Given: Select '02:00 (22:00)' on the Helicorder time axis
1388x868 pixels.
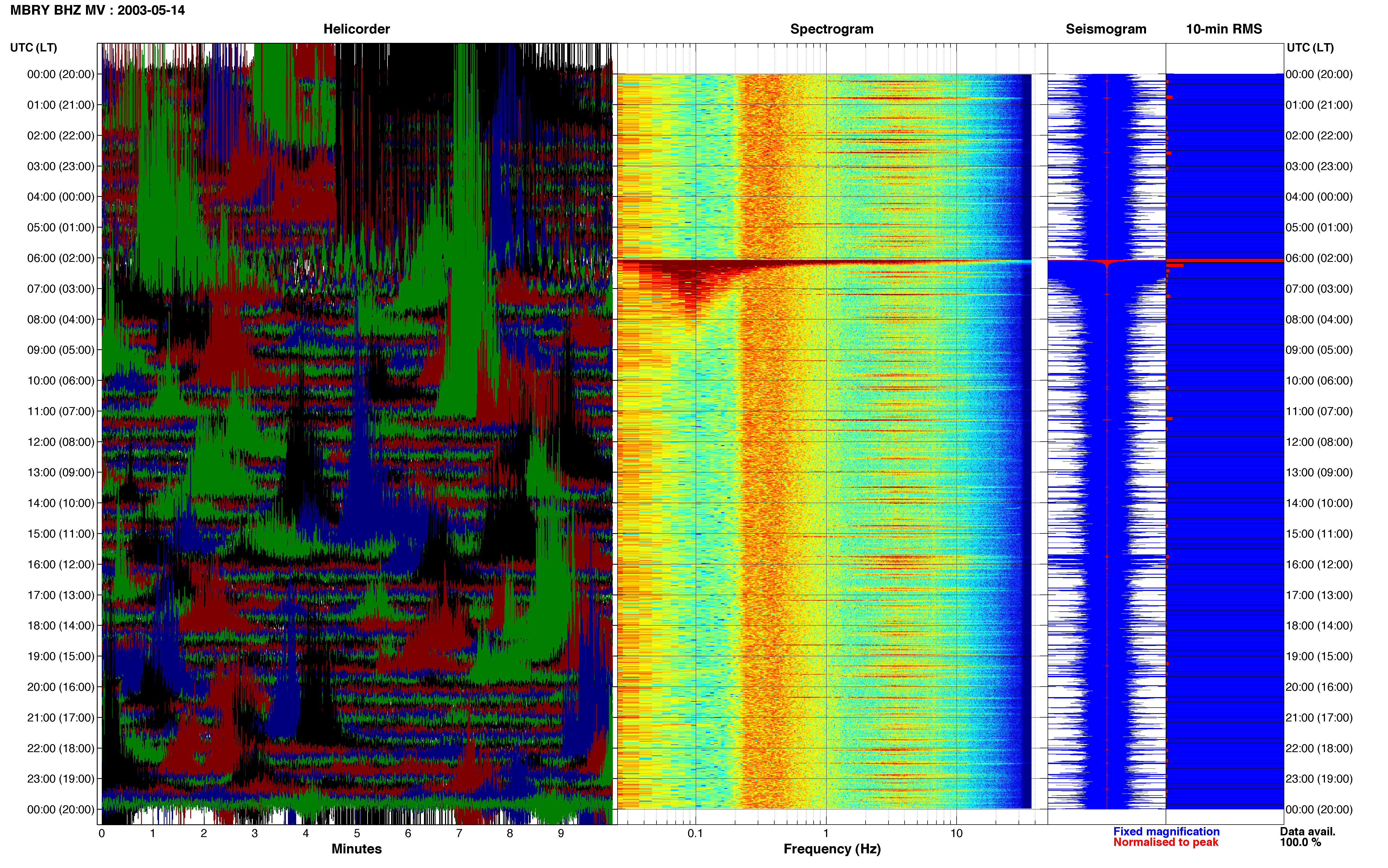Looking at the screenshot, I should (x=61, y=135).
